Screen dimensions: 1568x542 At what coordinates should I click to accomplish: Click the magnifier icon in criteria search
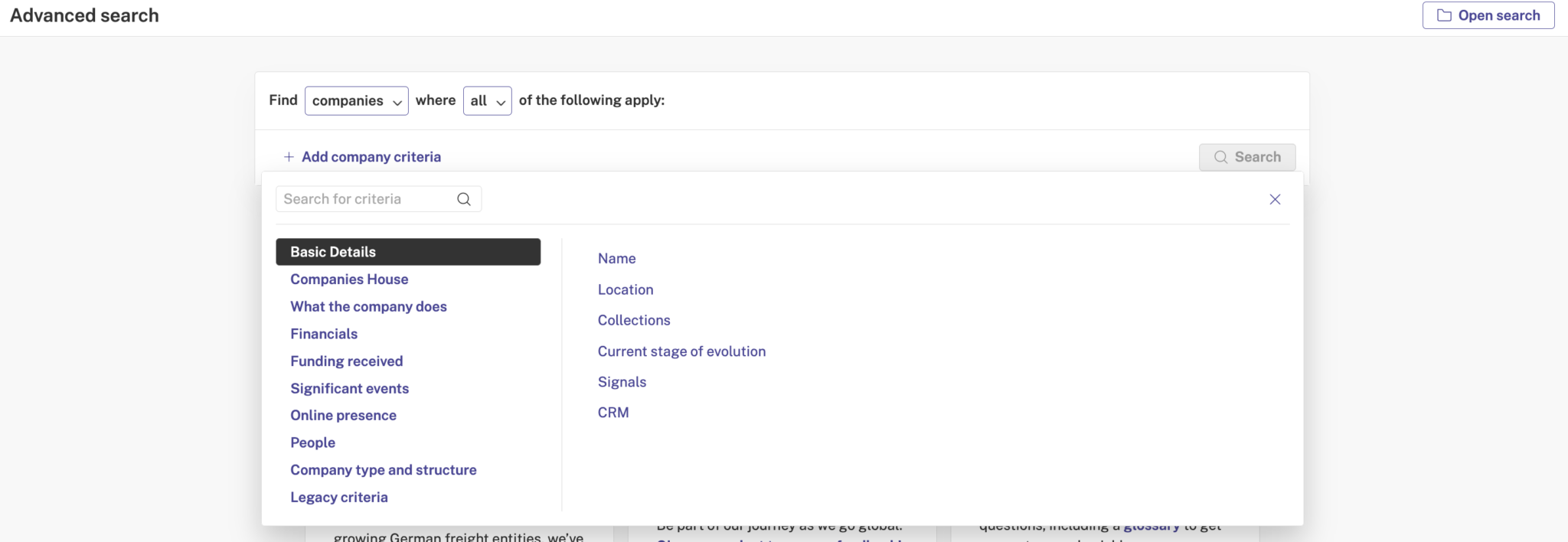pos(463,199)
